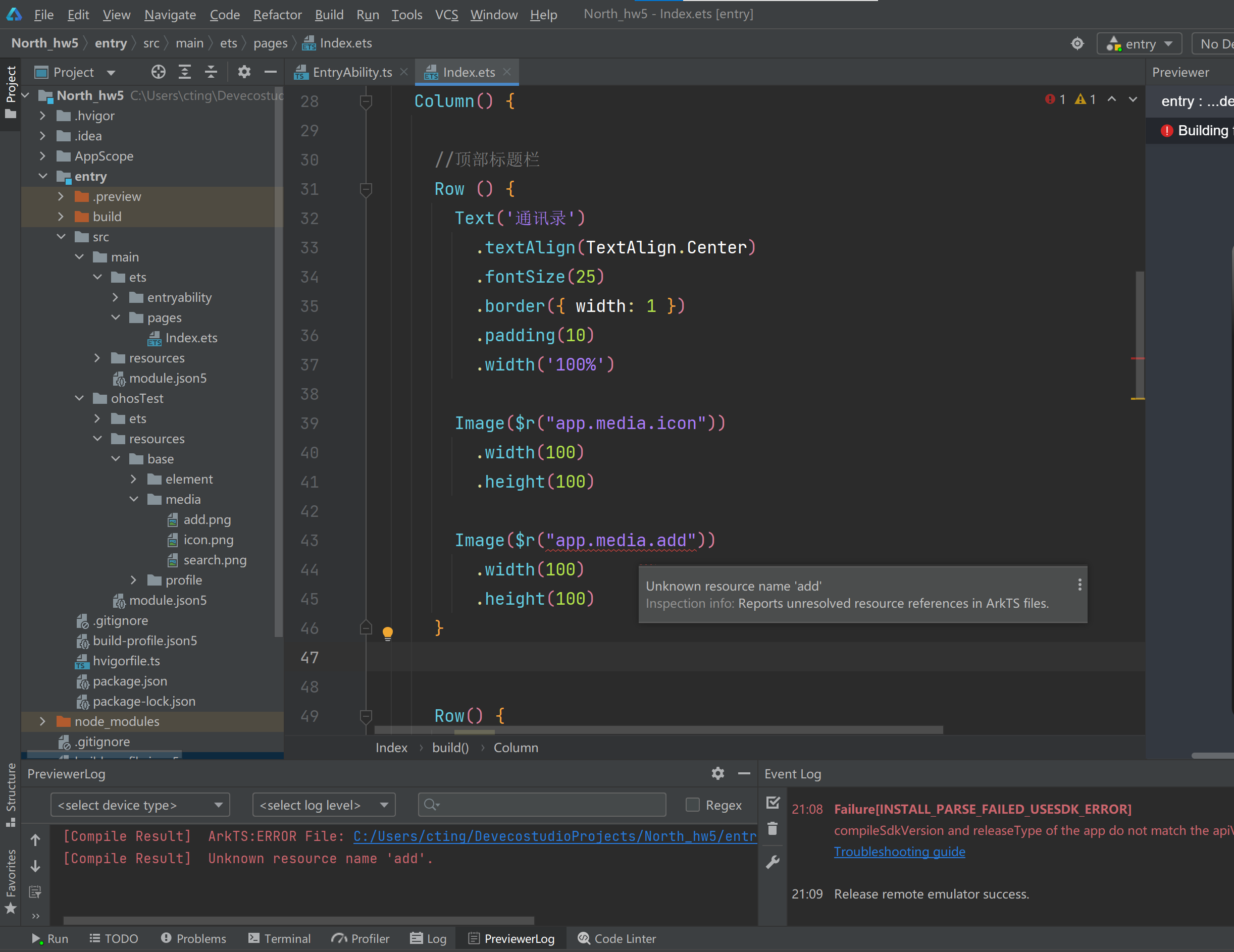The height and width of the screenshot is (952, 1234).
Task: Click the editor horizontal scrollbar
Action: 658,730
